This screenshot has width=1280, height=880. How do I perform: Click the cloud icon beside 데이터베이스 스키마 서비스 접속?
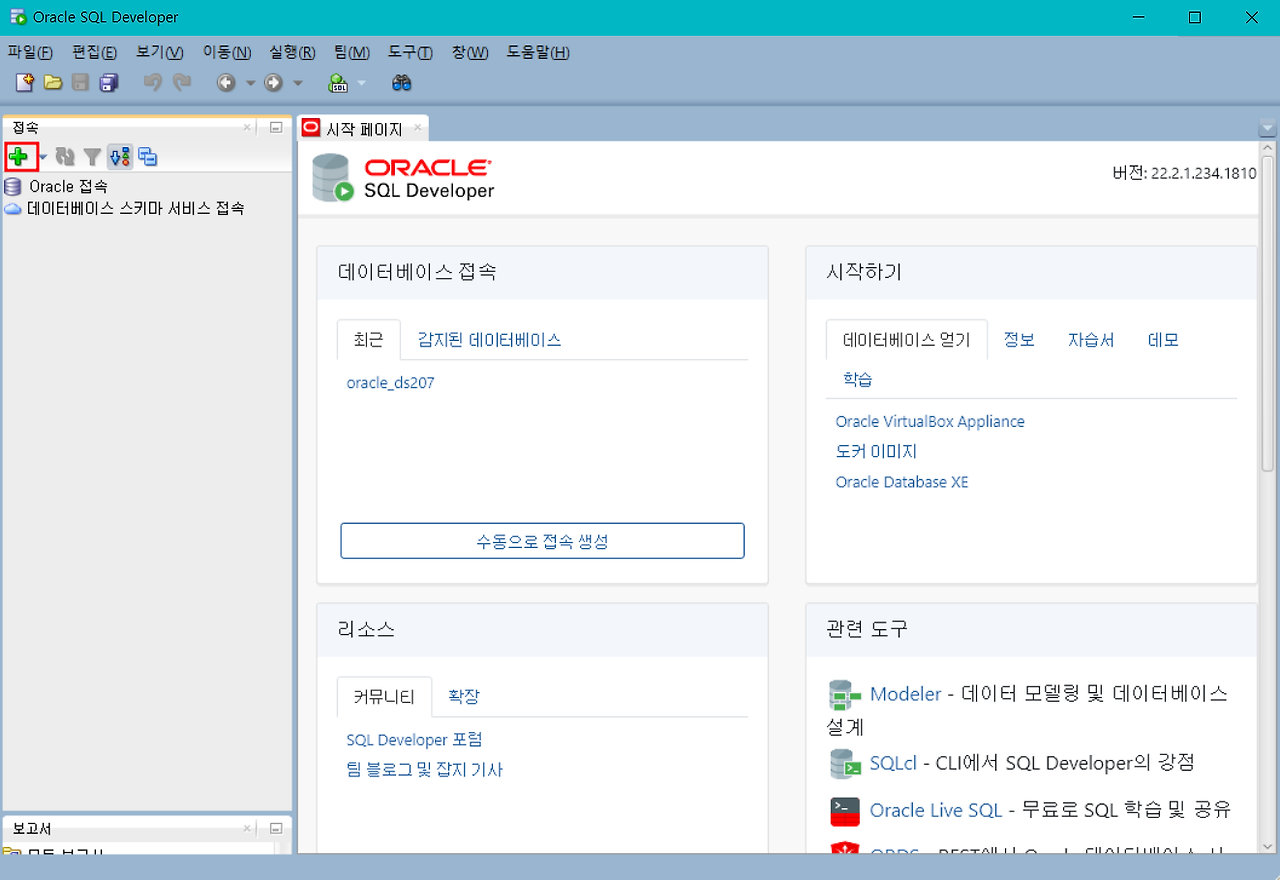[x=13, y=209]
